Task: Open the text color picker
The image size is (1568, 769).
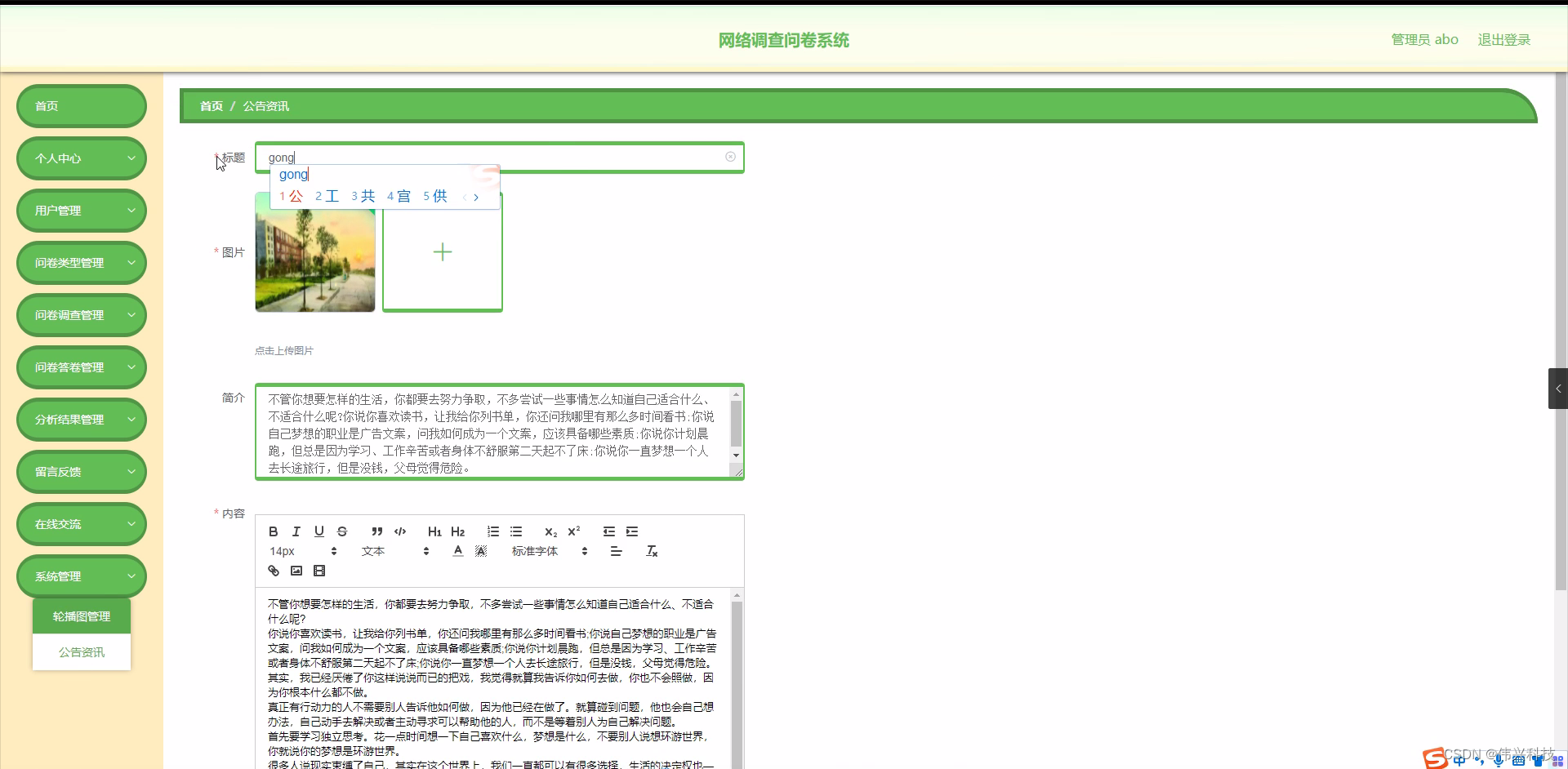Action: click(x=457, y=551)
